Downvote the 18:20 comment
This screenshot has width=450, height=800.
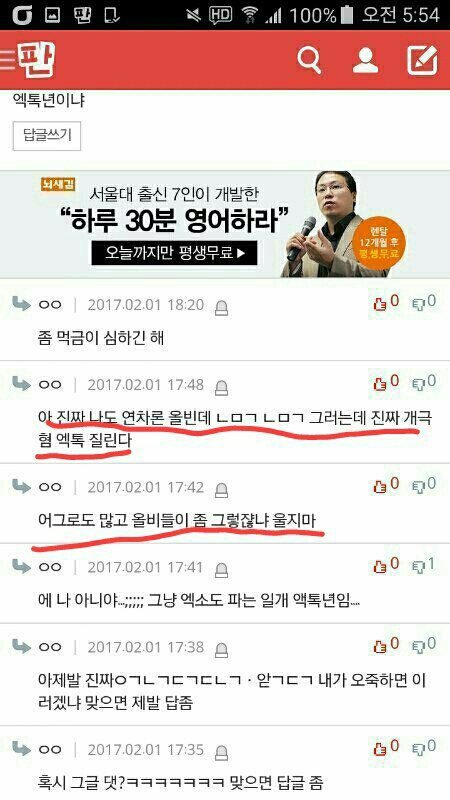tap(424, 303)
